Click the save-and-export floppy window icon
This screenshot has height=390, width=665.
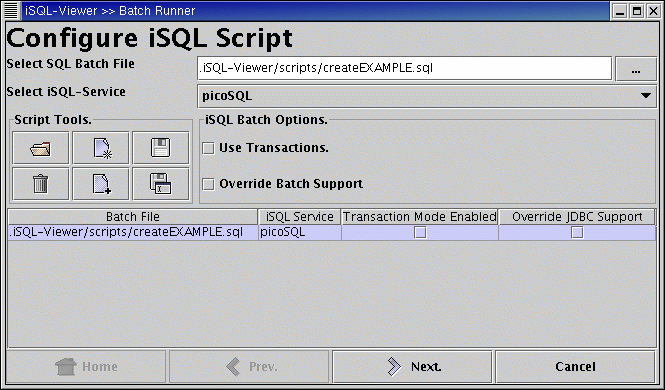pyautogui.click(x=161, y=184)
